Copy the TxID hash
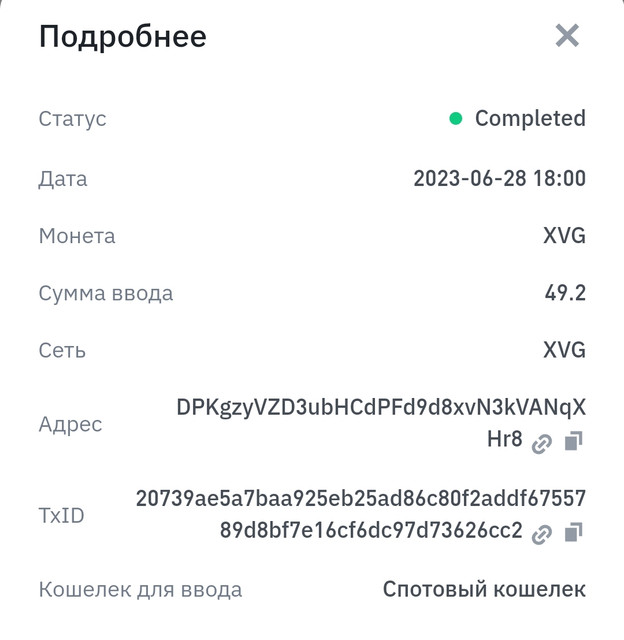 coord(573,532)
